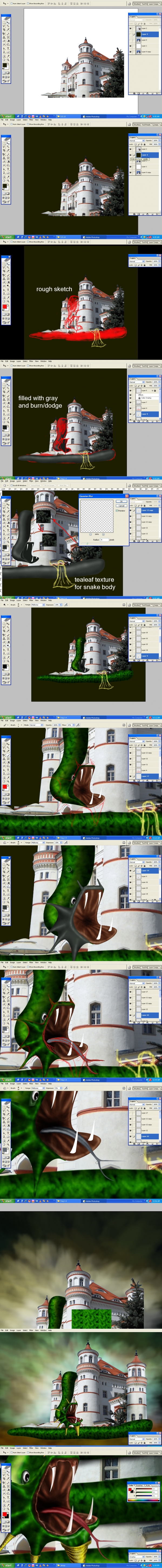The height and width of the screenshot is (1568, 162).
Task: Select Magic Wand tool in the white-background screenshot's toolbox
Action: coord(8,26)
